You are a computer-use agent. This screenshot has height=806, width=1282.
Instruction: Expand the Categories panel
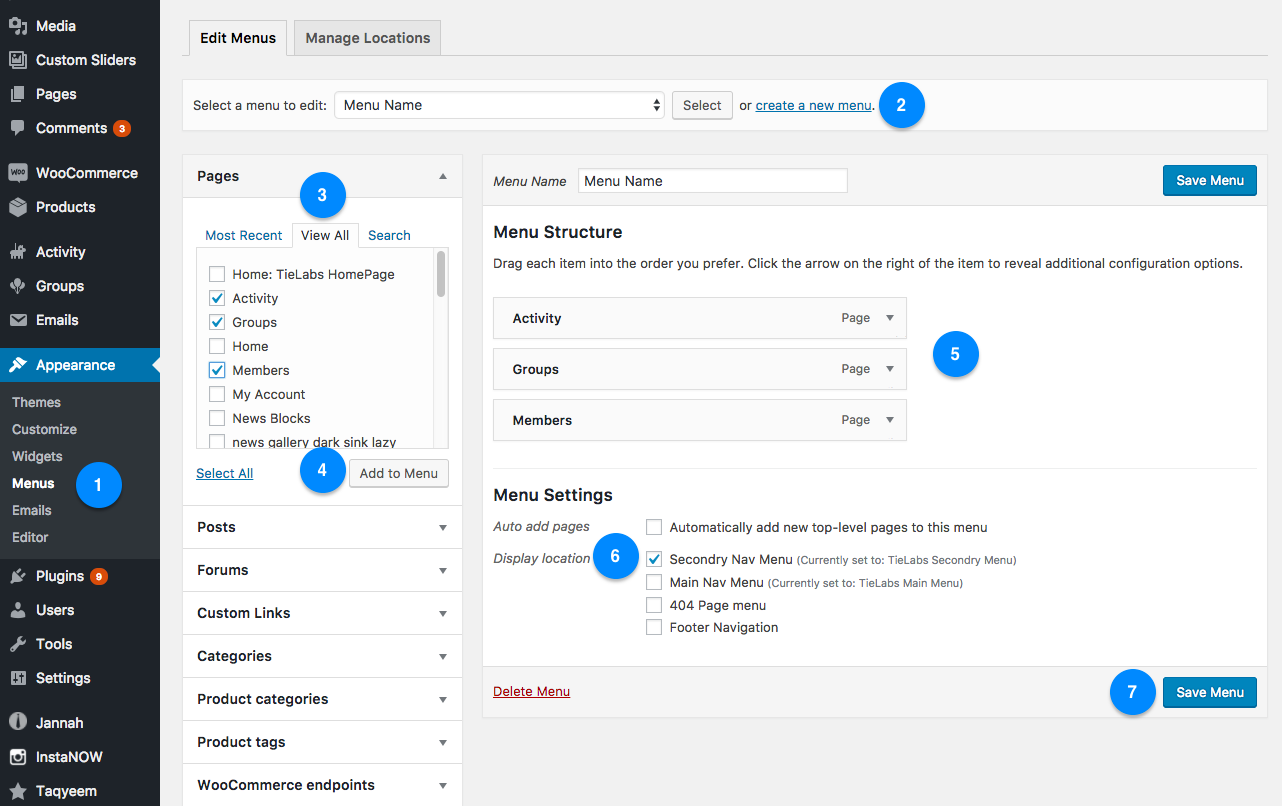coord(322,656)
